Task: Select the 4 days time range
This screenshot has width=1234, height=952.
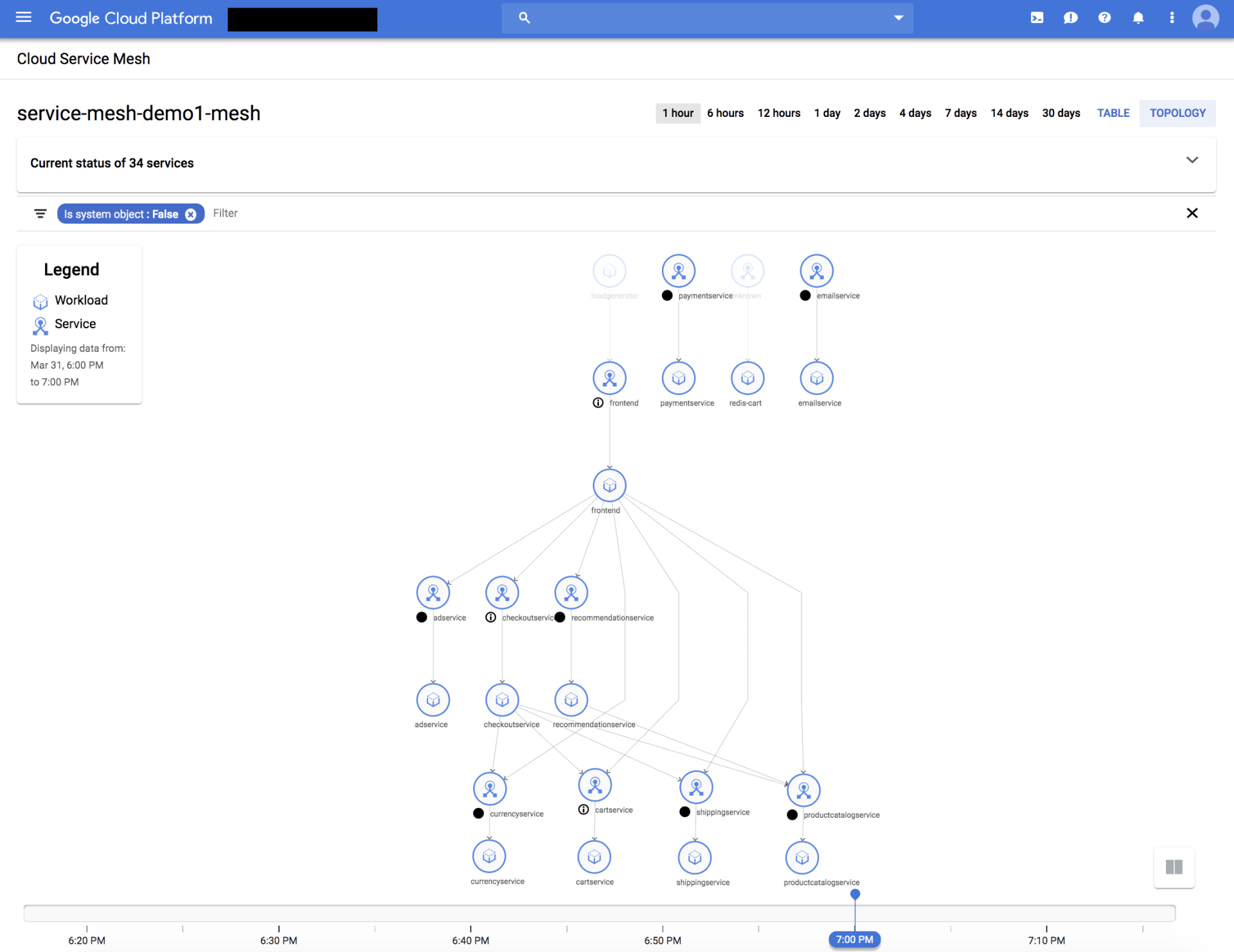Action: click(915, 113)
